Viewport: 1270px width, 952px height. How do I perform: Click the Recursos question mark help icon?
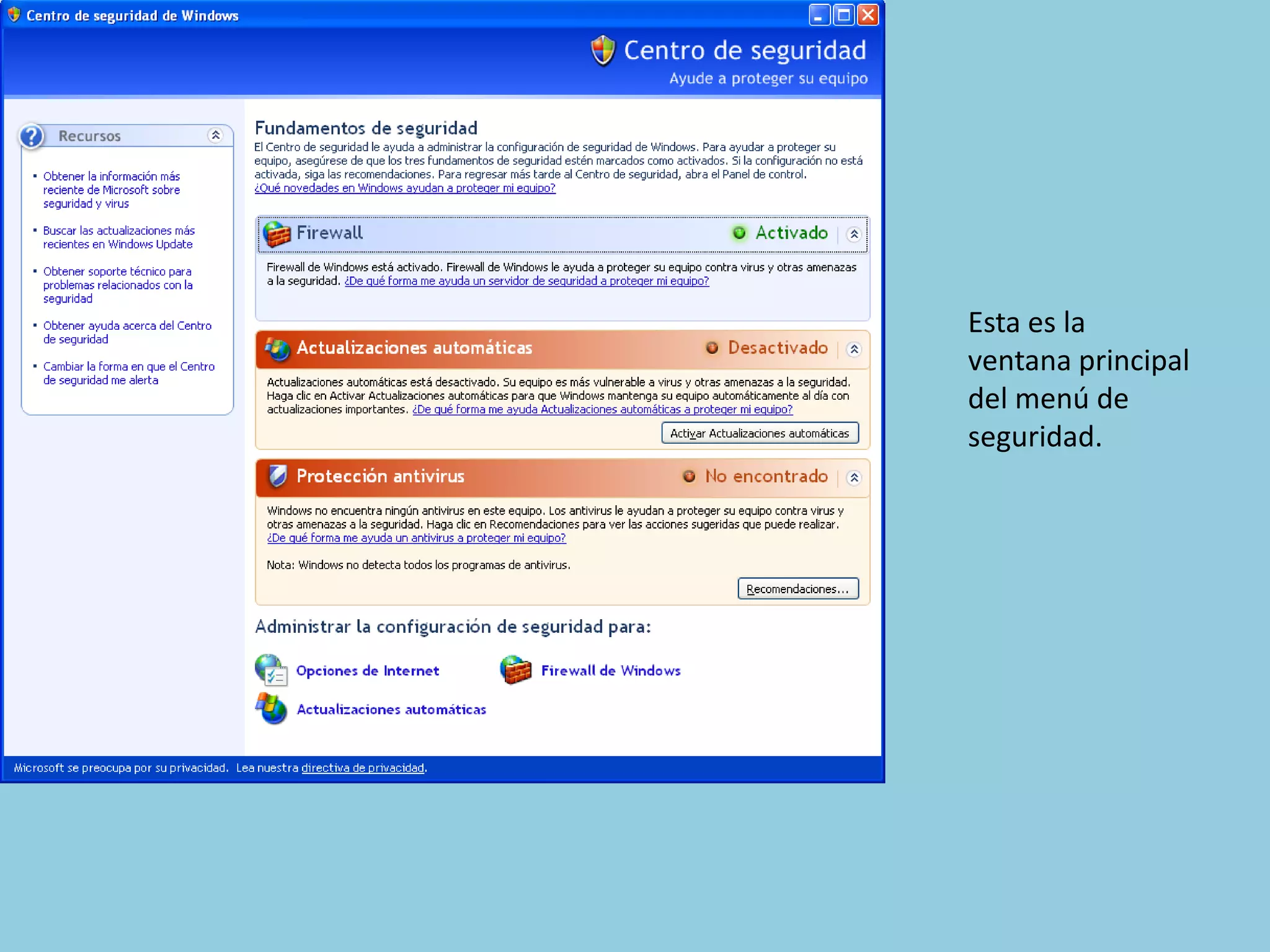click(32, 136)
